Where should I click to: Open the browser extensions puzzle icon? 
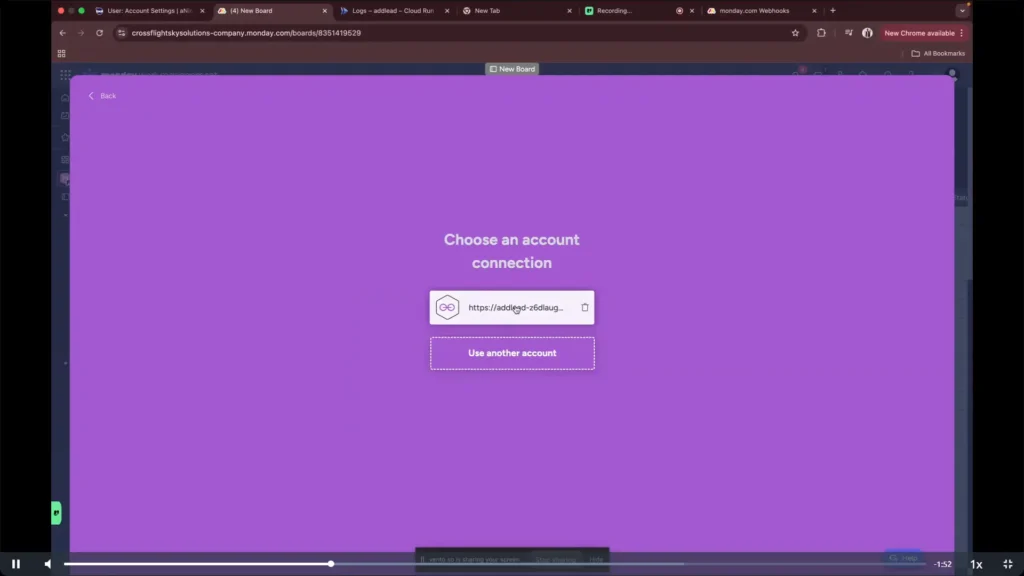click(x=821, y=33)
